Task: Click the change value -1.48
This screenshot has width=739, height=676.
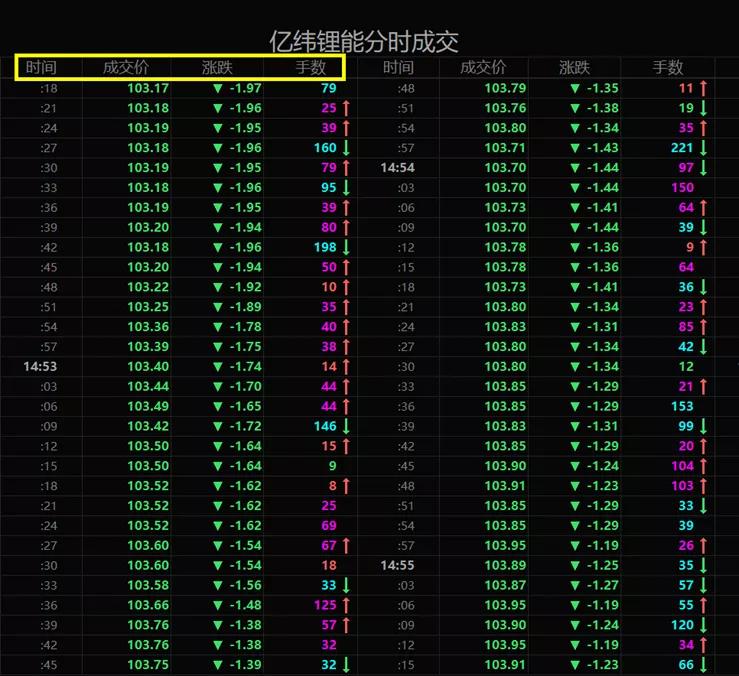Action: (x=246, y=605)
